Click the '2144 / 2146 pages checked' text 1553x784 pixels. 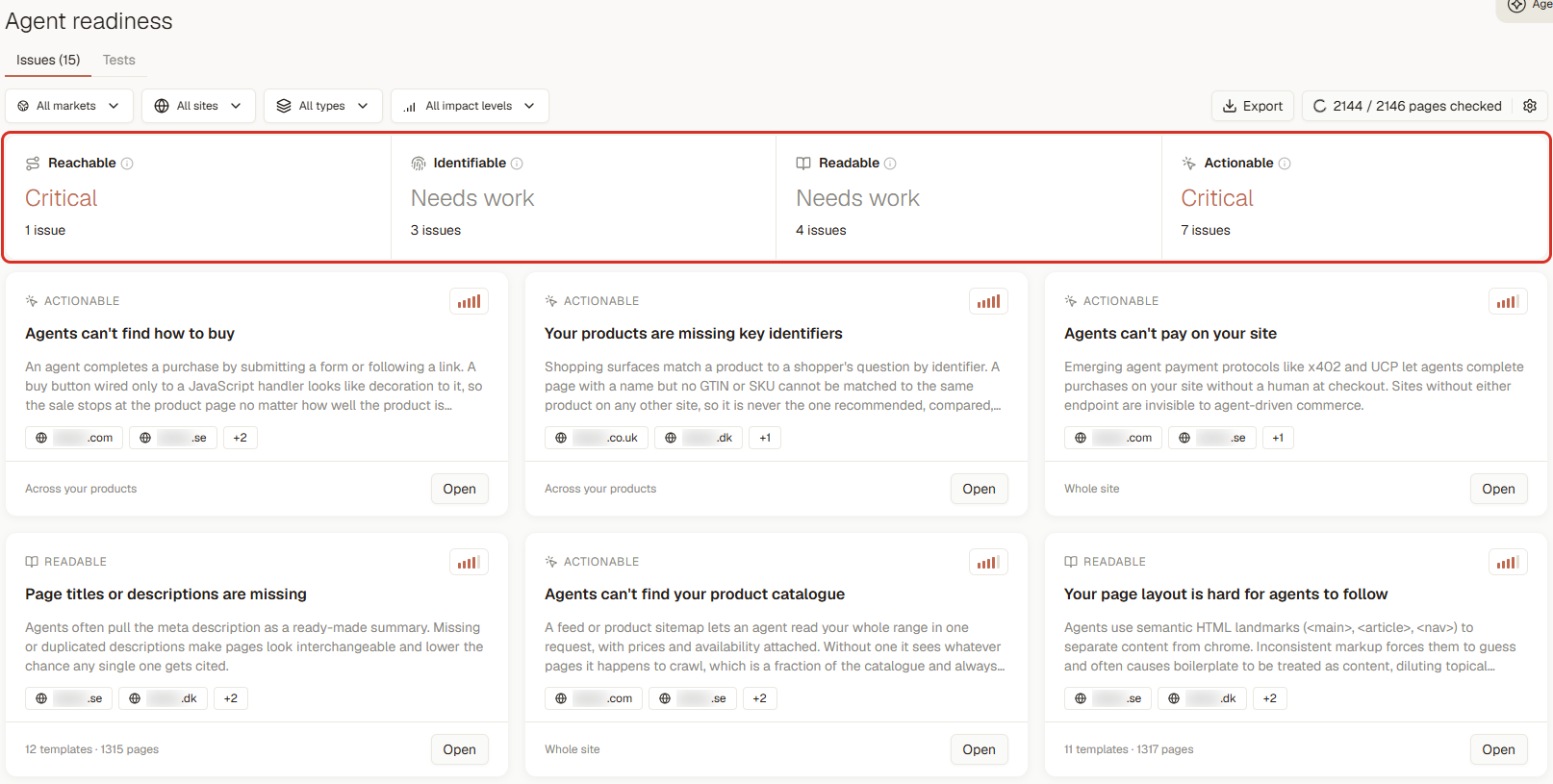pyautogui.click(x=1417, y=106)
